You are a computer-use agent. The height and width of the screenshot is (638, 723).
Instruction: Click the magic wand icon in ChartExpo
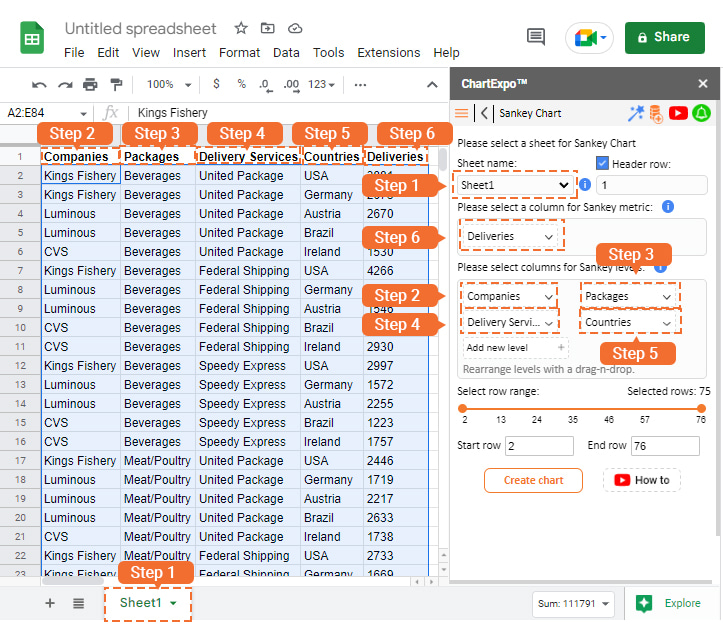pyautogui.click(x=636, y=113)
